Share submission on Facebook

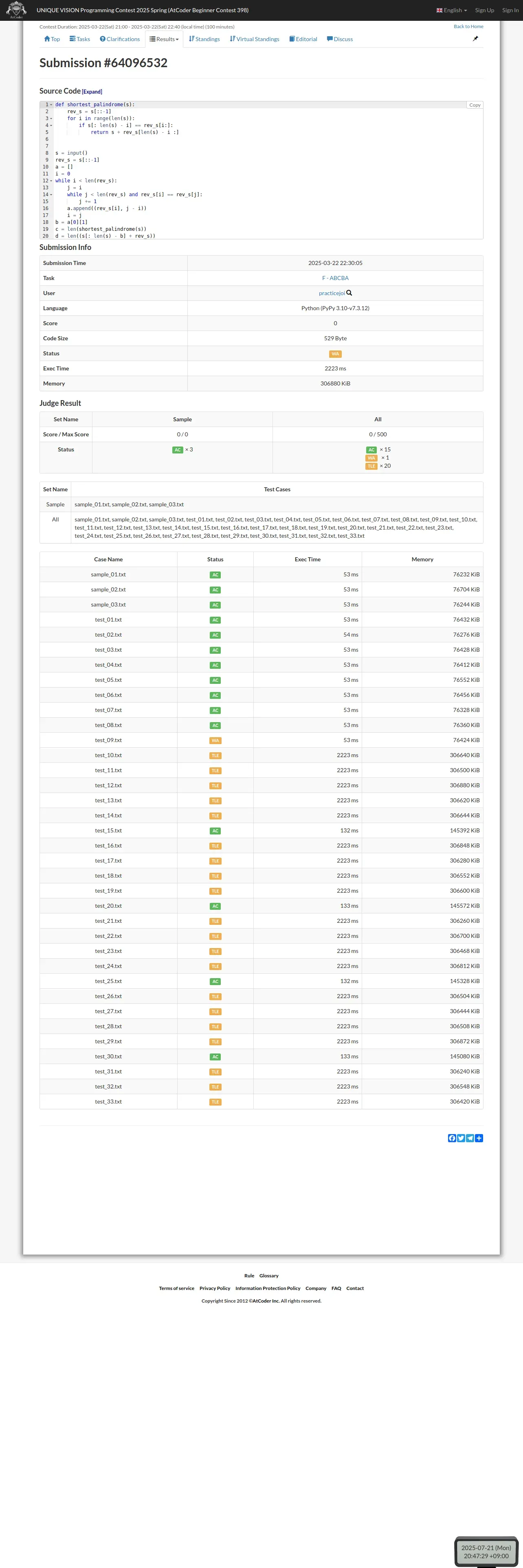452,1138
